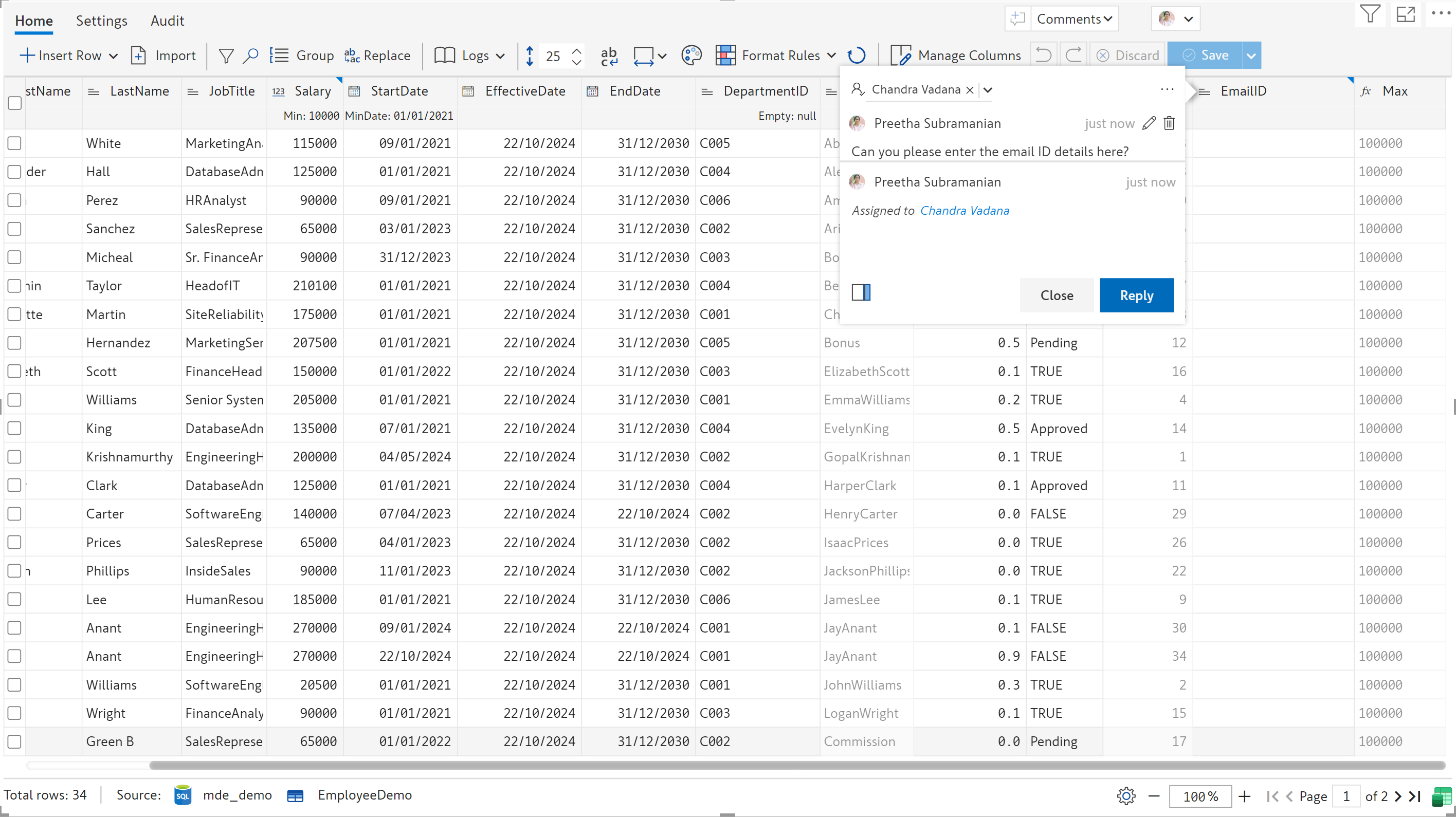1456x817 pixels.
Task: Expand the Insert Row dropdown arrow
Action: tap(113, 56)
